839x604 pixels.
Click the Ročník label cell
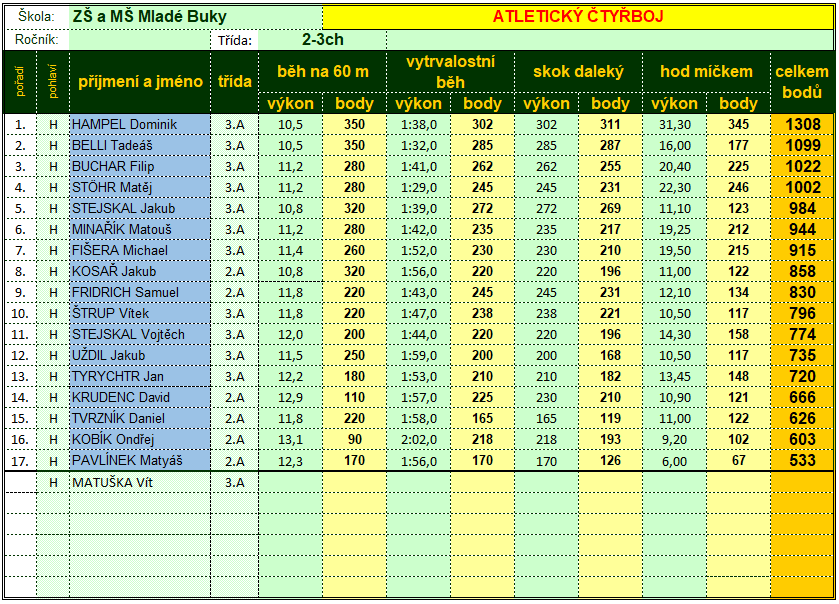pyautogui.click(x=36, y=40)
